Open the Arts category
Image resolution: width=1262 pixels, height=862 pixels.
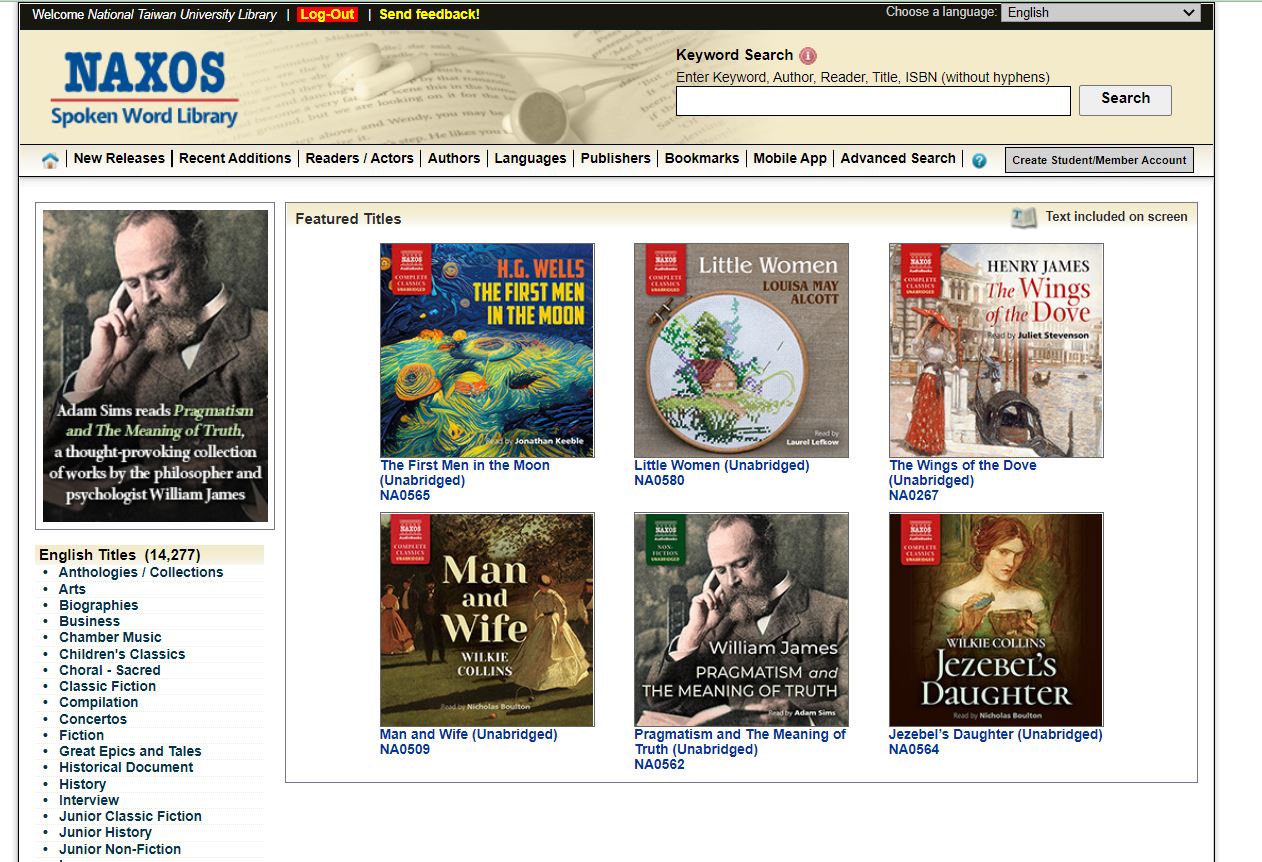72,589
